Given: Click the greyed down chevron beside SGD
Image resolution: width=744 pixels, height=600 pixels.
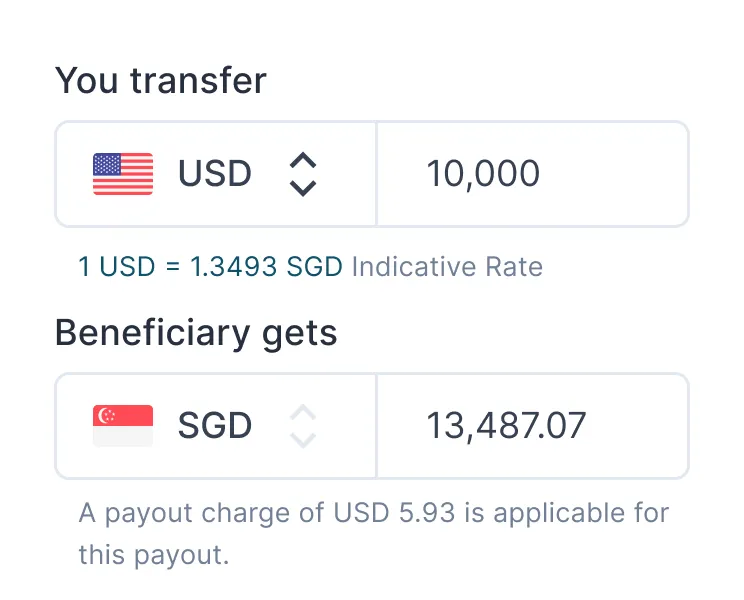Looking at the screenshot, I should [302, 439].
